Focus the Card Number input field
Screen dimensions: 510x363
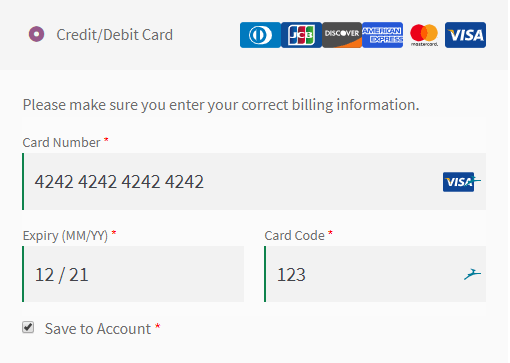[254, 182]
